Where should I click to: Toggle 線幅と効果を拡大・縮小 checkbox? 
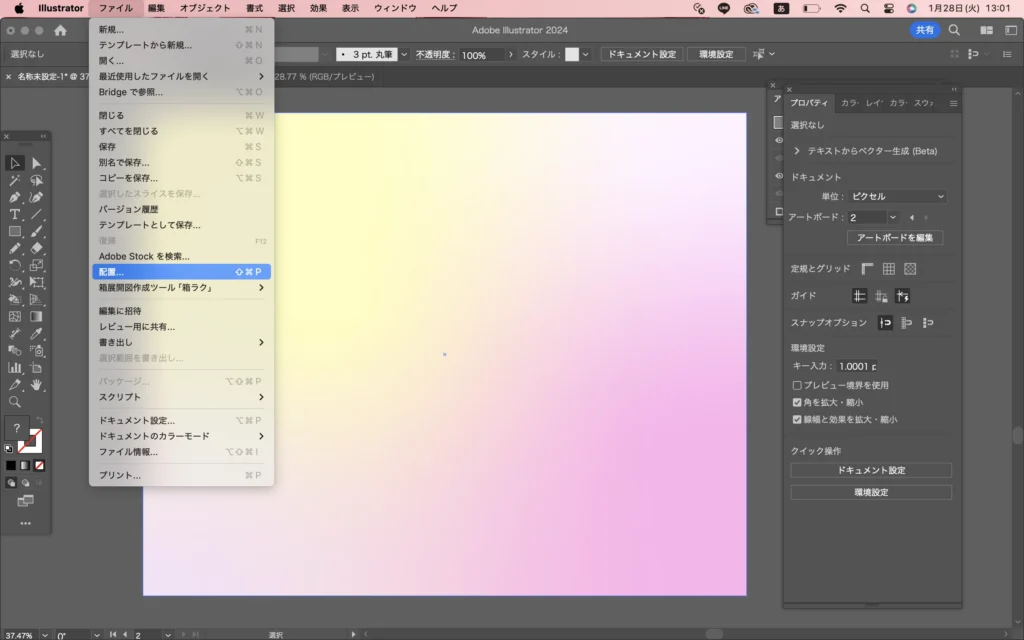pos(797,420)
